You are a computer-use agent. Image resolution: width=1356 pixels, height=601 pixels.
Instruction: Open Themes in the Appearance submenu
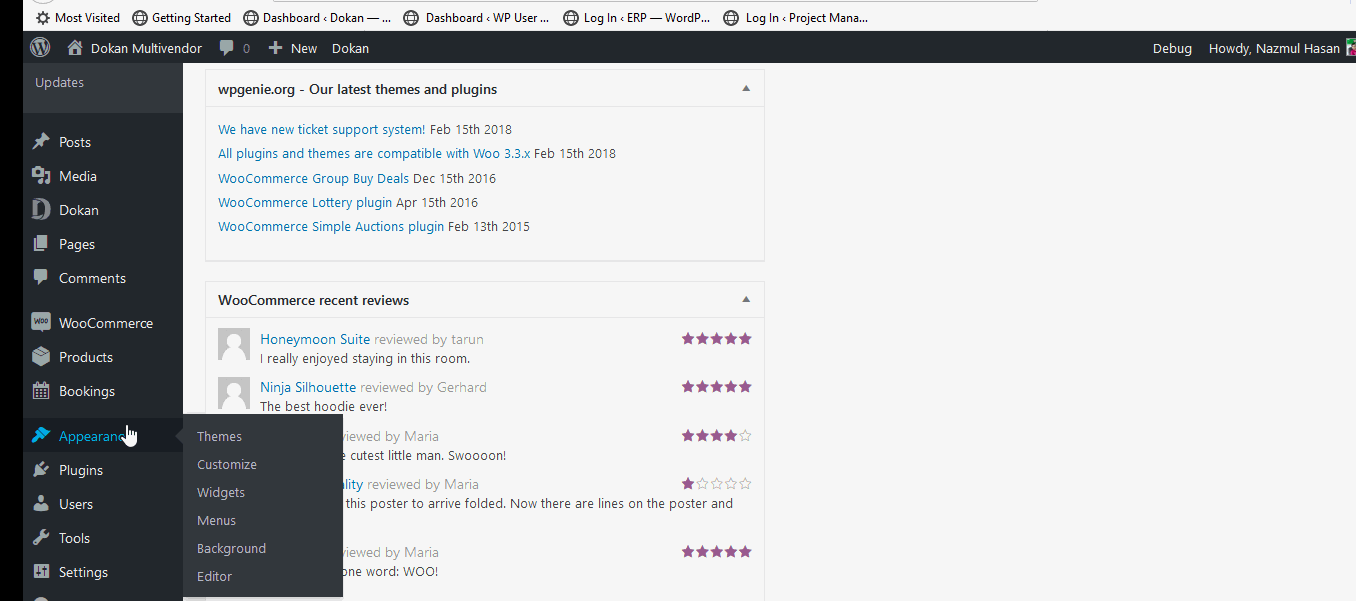click(220, 436)
